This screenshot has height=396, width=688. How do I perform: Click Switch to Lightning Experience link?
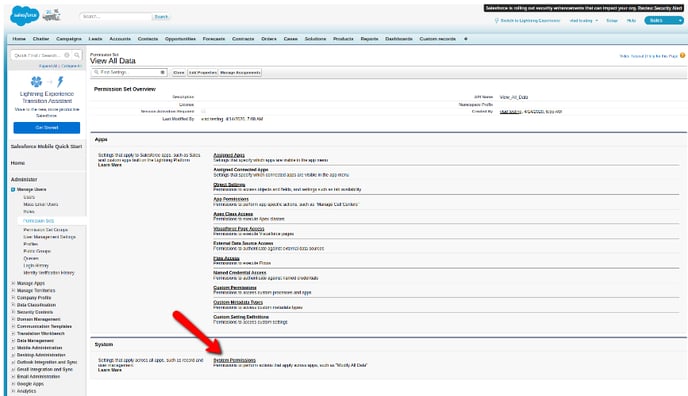(530, 21)
